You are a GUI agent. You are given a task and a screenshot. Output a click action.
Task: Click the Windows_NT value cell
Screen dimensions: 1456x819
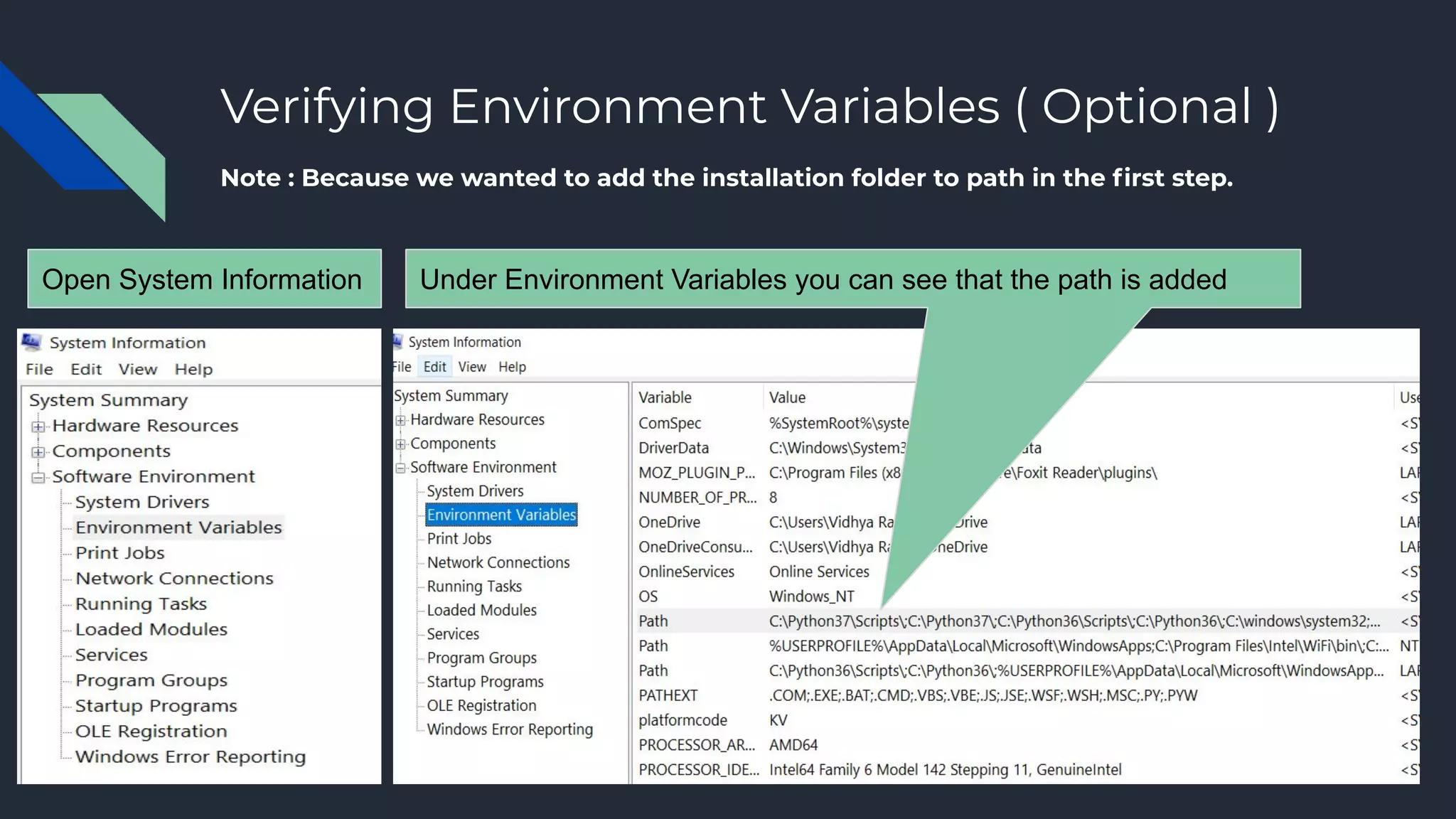pyautogui.click(x=812, y=596)
